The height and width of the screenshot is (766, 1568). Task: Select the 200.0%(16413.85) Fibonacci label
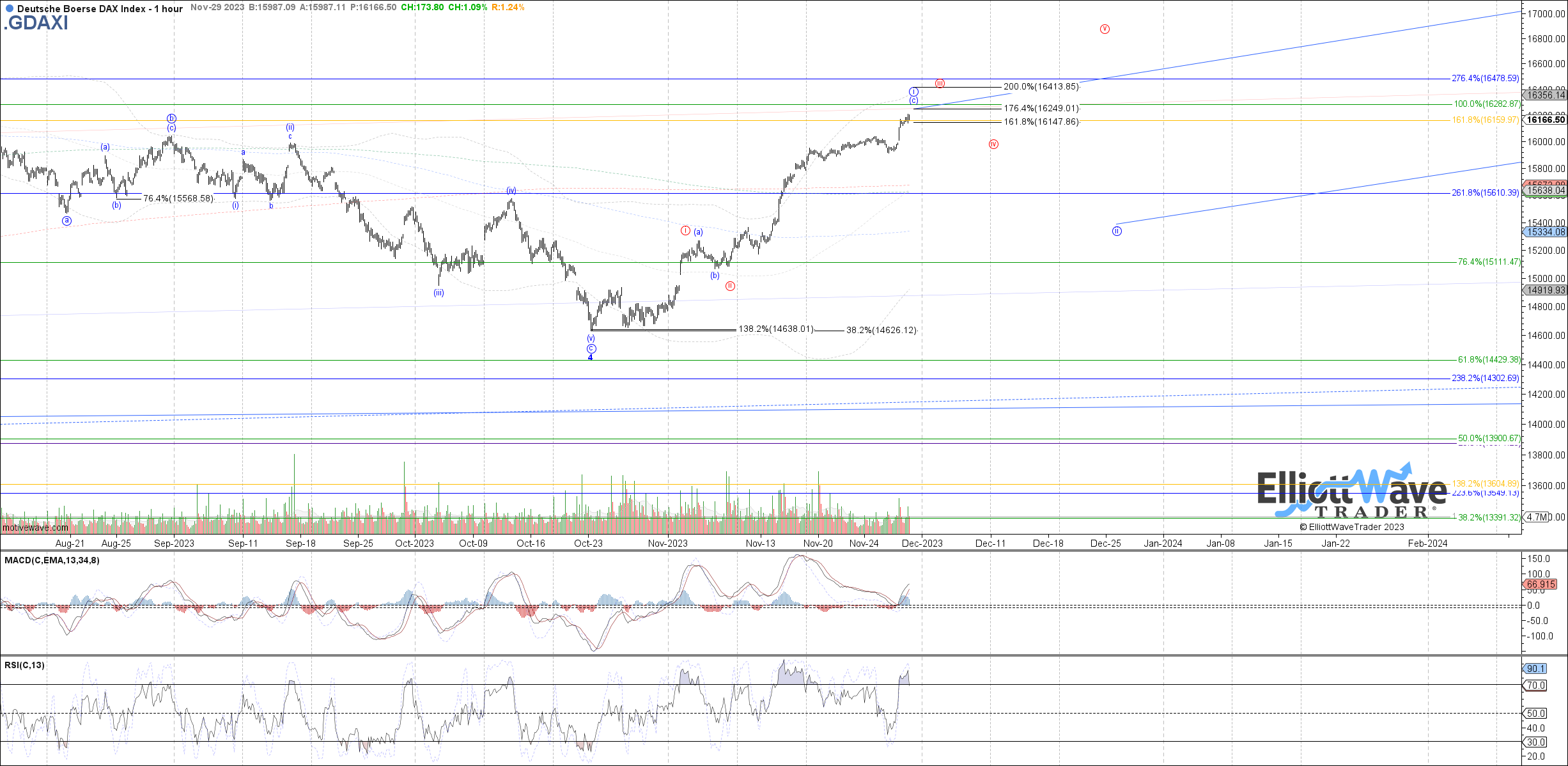pos(1041,86)
